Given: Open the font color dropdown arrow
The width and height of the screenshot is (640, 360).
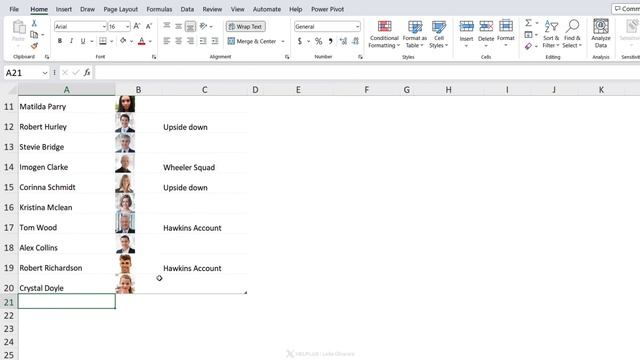Looking at the screenshot, I should pos(150,41).
